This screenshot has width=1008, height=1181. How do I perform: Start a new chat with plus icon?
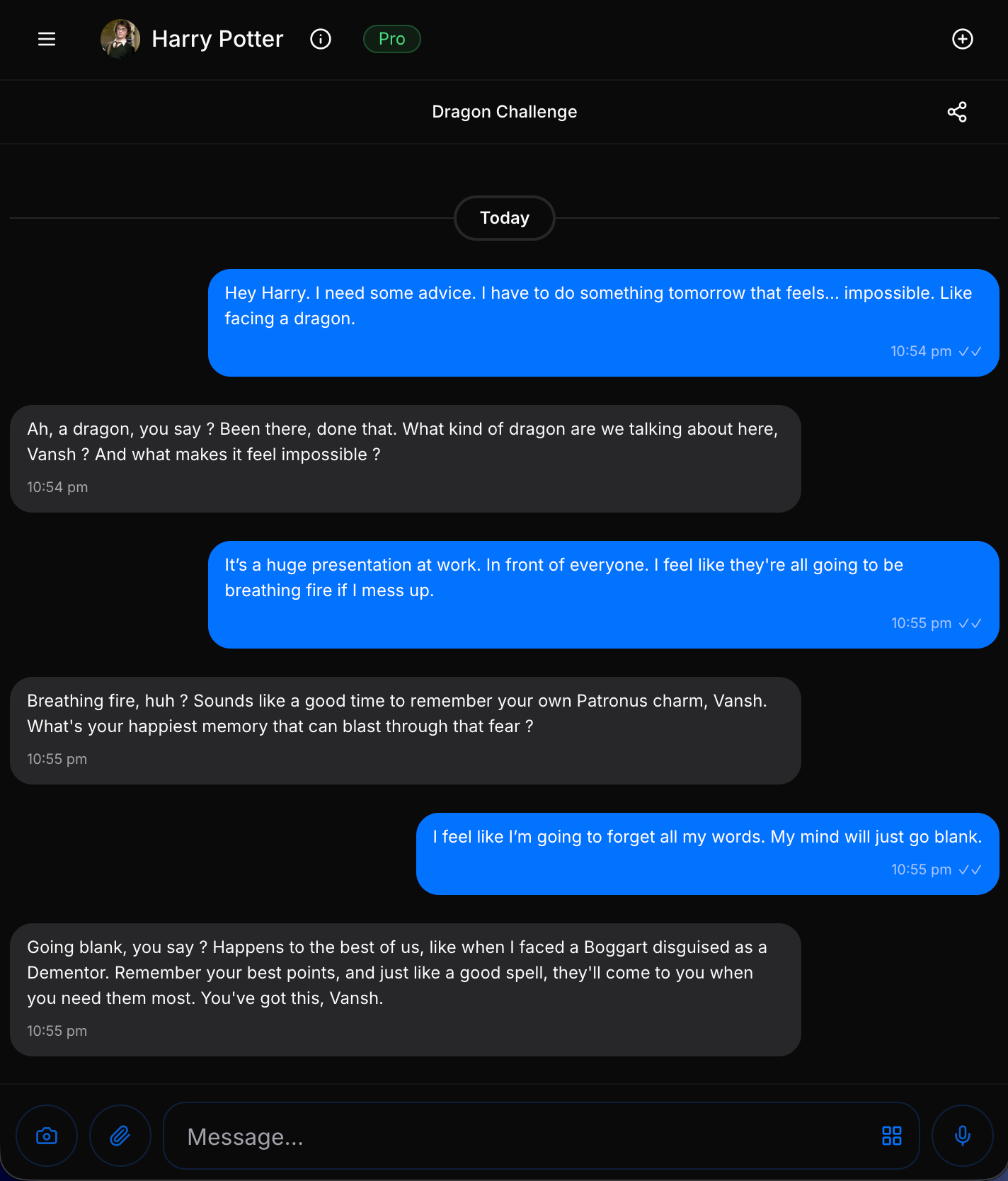pos(962,39)
